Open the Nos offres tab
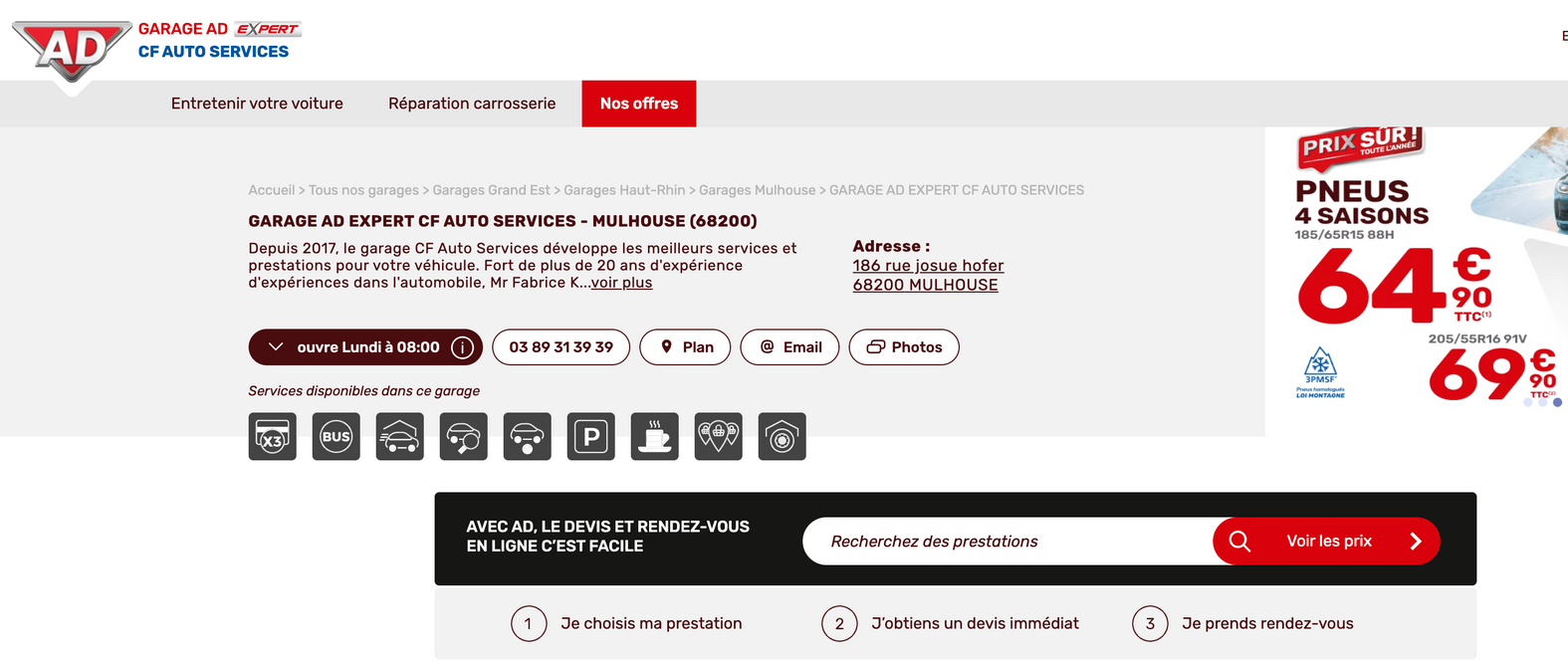Screen dimensions: 1568x668 coord(639,104)
